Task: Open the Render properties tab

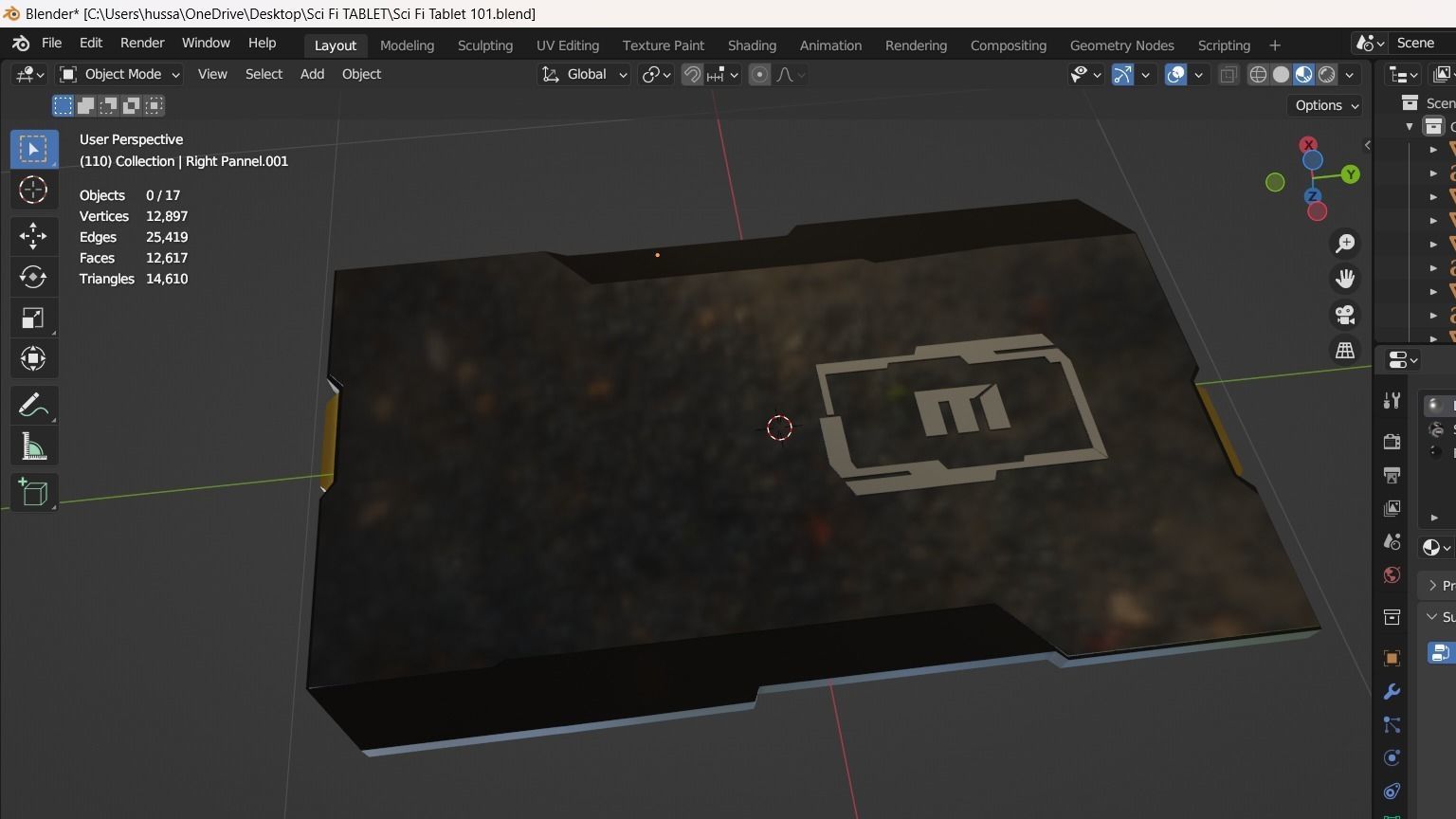Action: (1392, 442)
